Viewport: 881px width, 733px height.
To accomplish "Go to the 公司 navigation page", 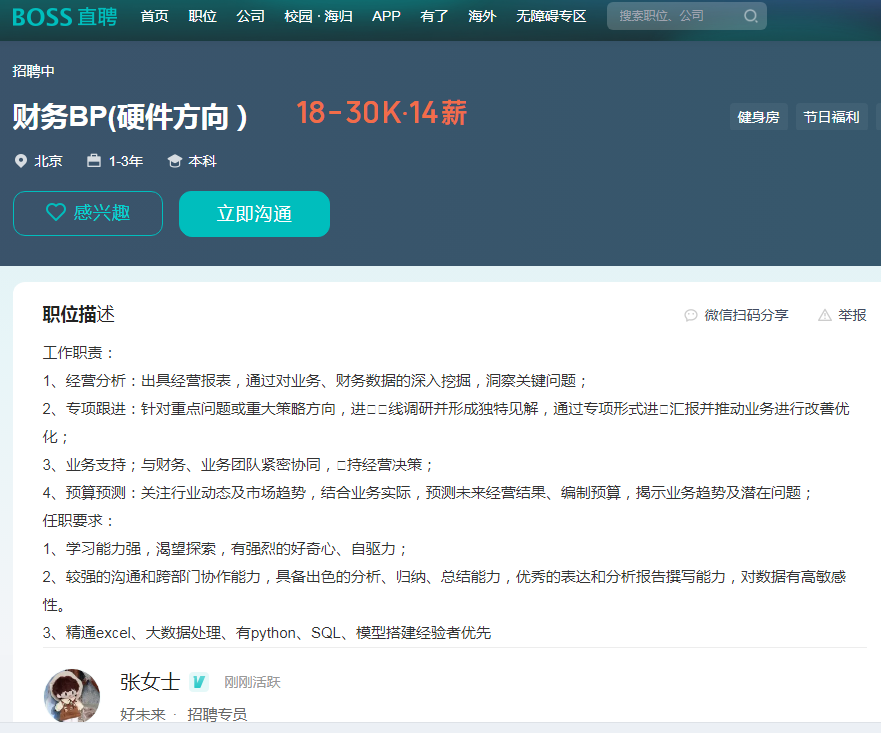I will pos(250,16).
